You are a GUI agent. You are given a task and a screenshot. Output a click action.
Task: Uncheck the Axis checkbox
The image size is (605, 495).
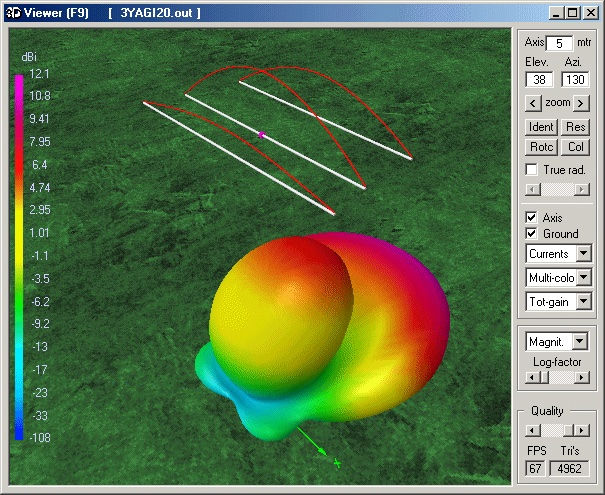pos(531,217)
